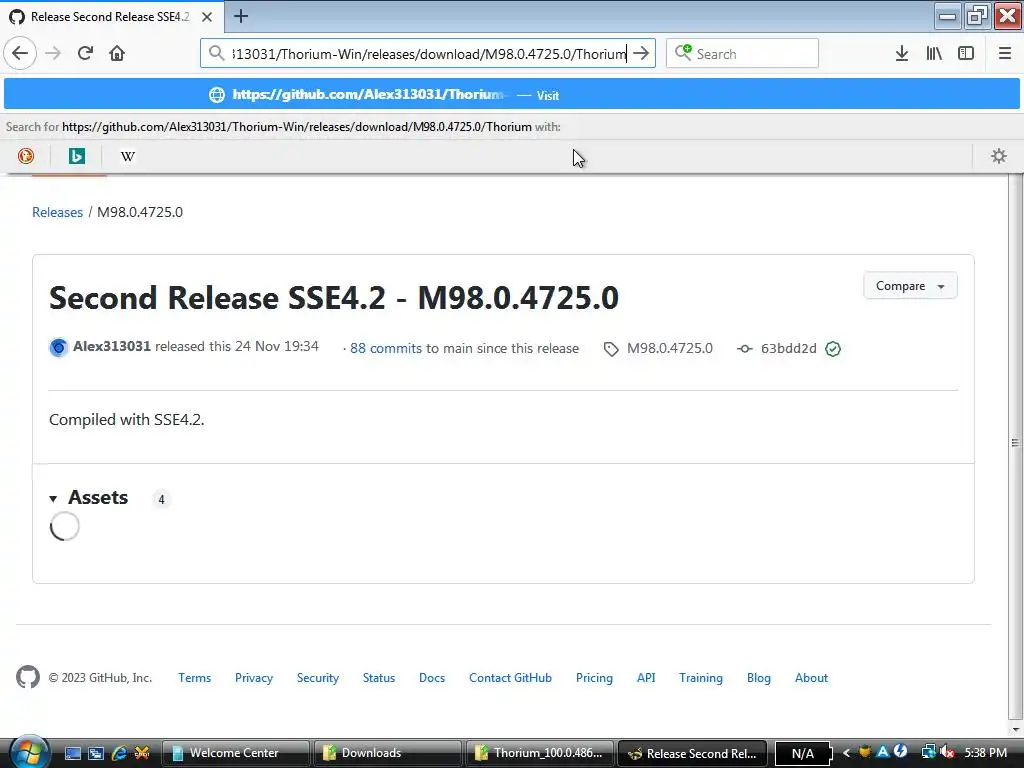
Task: Switch to Downloads taskbar window
Action: tap(387, 753)
